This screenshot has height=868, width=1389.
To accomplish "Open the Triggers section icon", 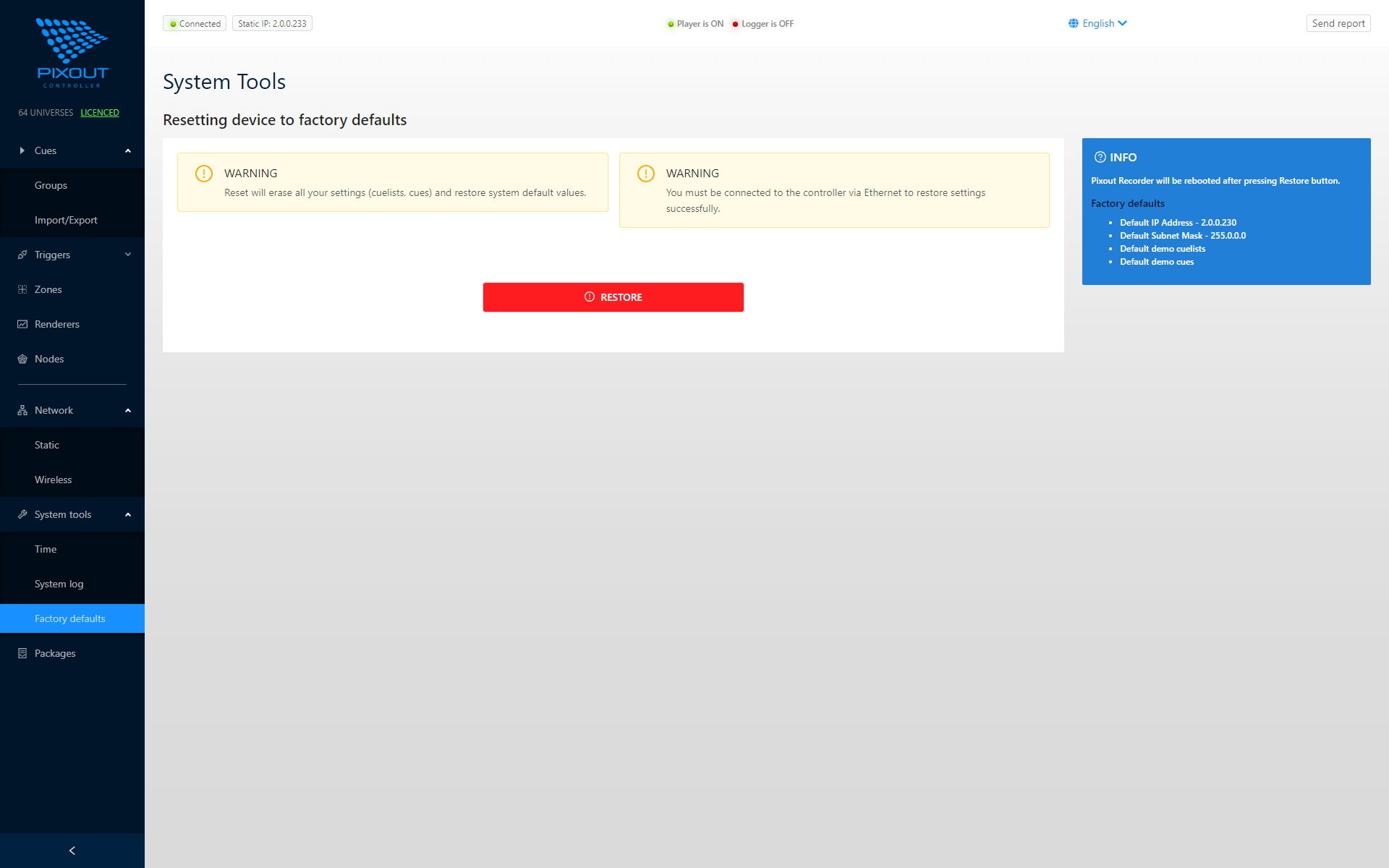I will tap(21, 255).
